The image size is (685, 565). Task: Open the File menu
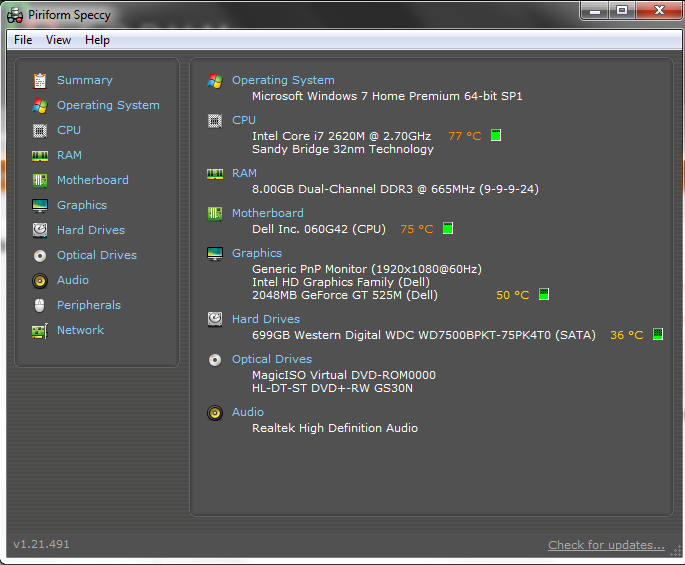[23, 40]
